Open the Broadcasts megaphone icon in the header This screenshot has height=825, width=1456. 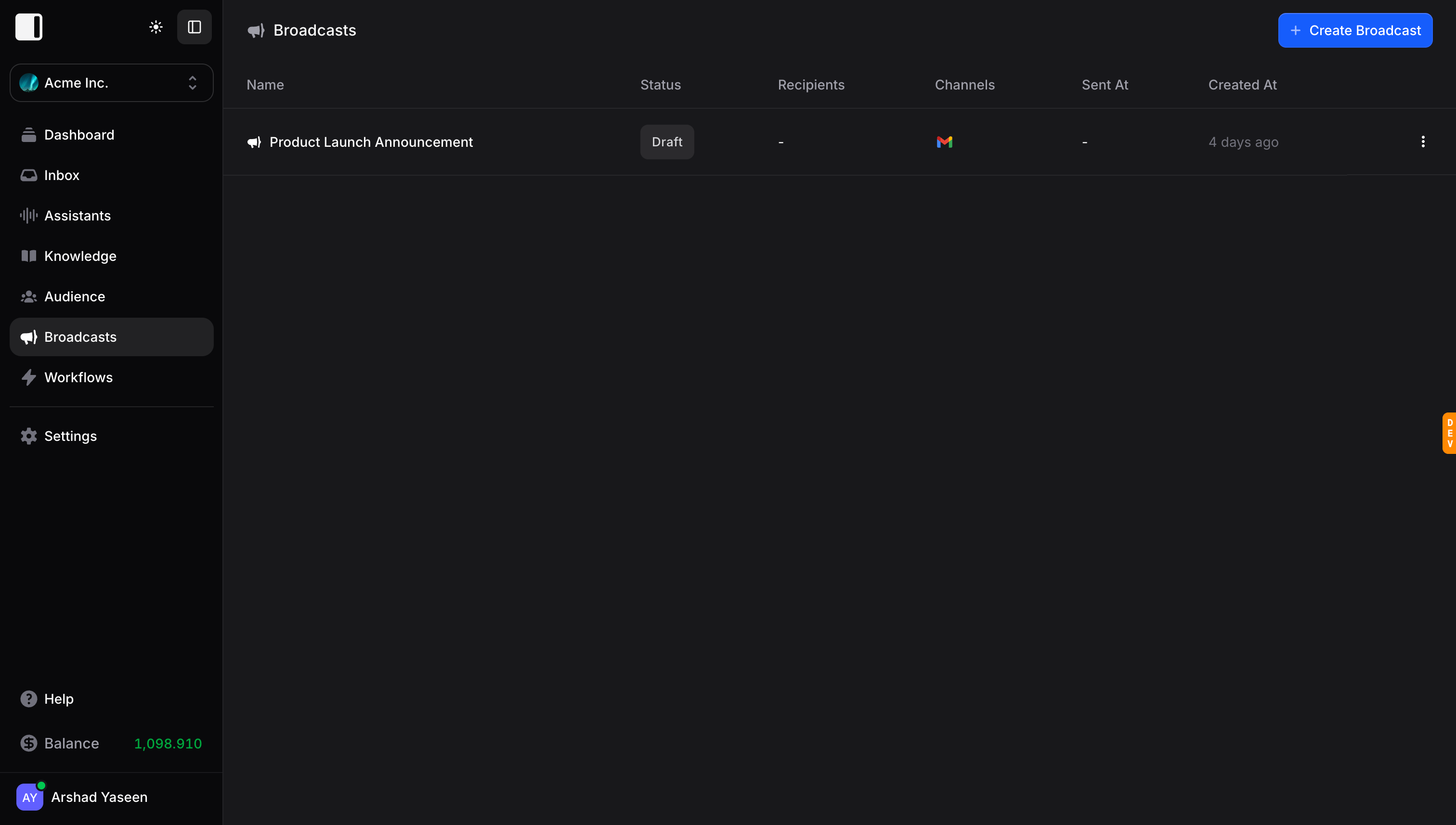[256, 30]
